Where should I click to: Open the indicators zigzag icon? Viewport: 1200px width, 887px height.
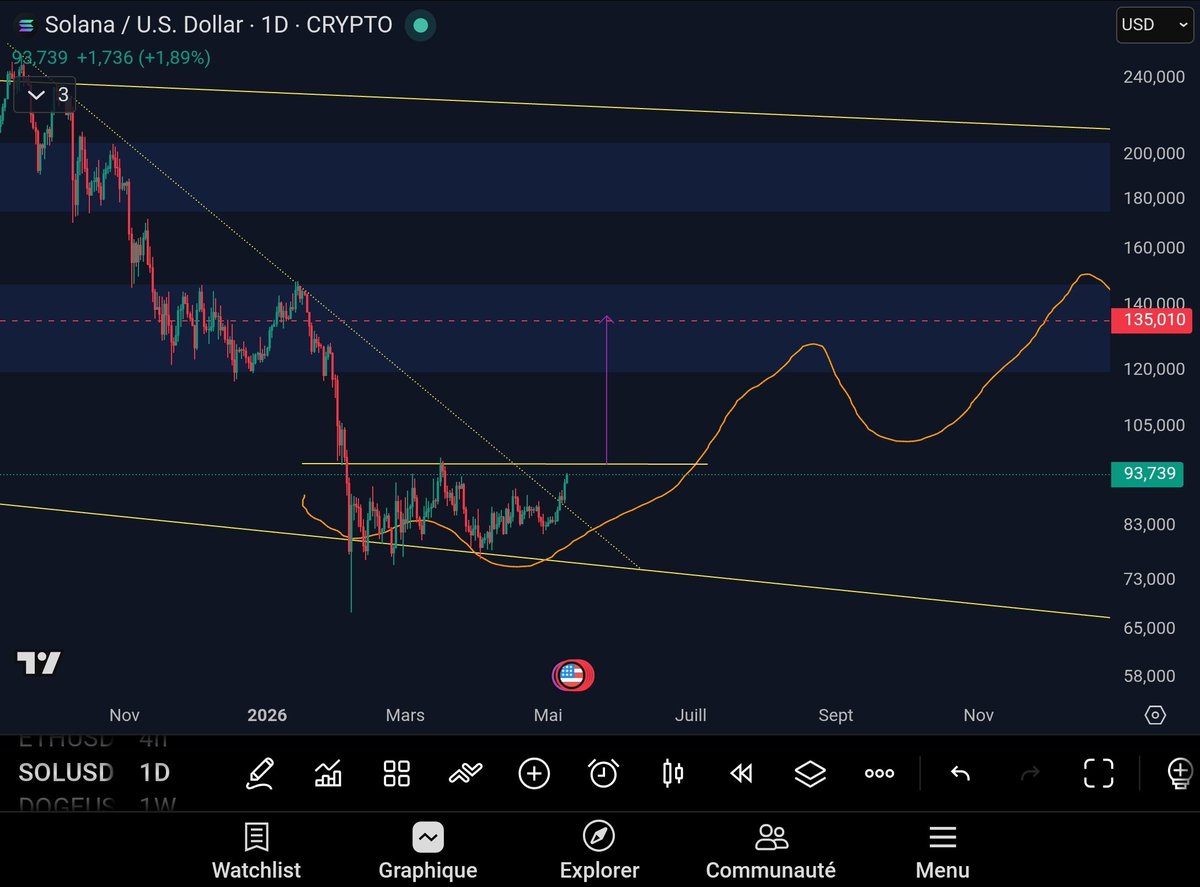click(465, 773)
